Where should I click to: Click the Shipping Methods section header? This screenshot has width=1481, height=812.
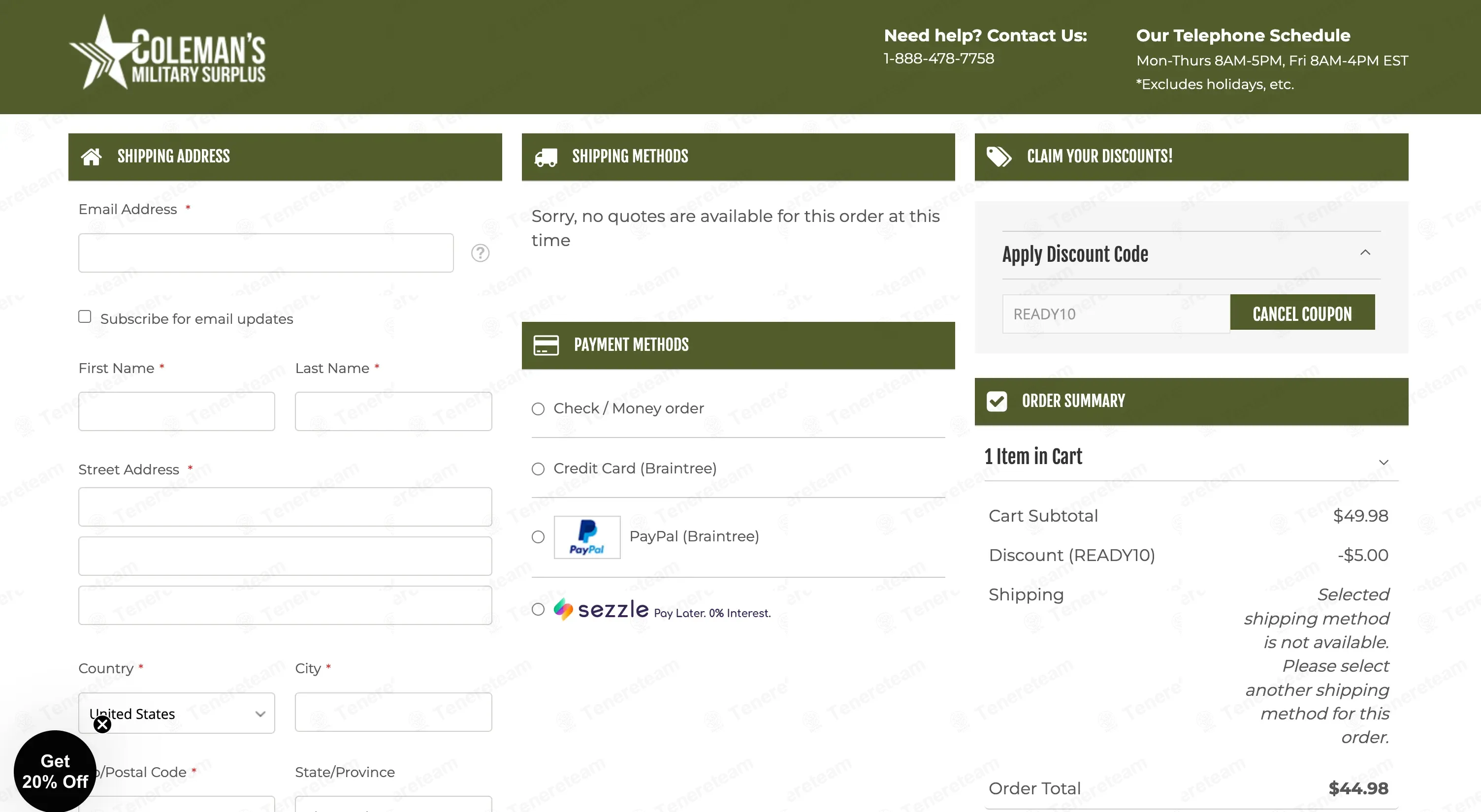pyautogui.click(x=738, y=157)
